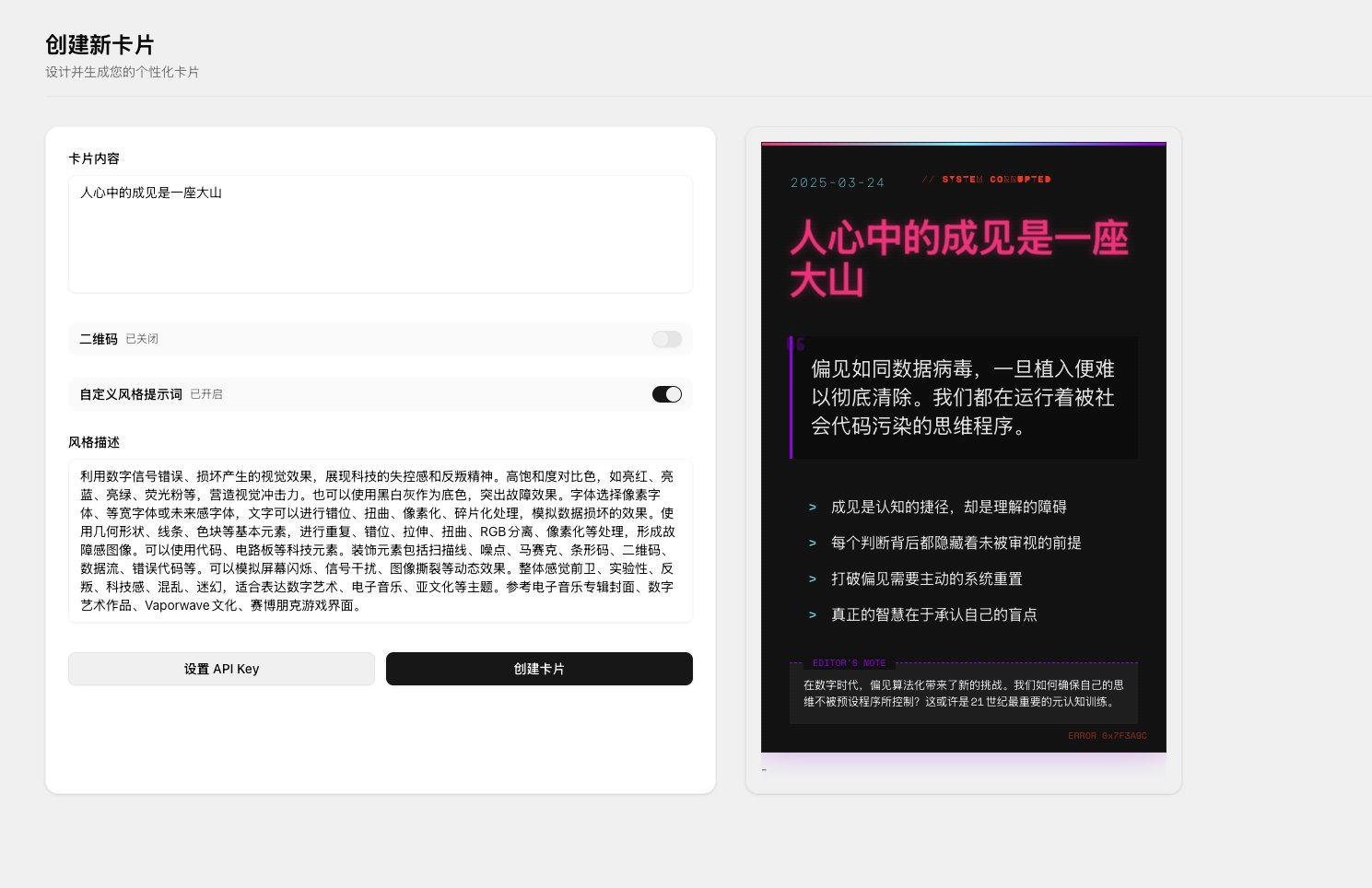Screen dimensions: 1372x888
Task: Disable the 自定义风格提示词 switch
Action: (666, 394)
